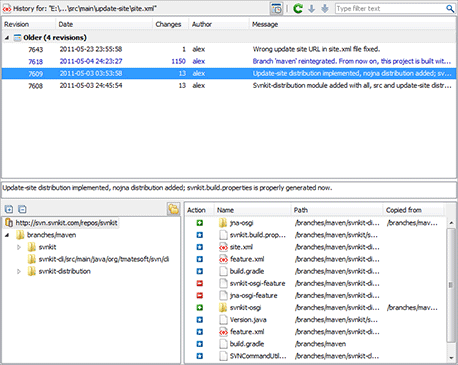Click the changed paths vertical scrollbar thumb
The image size is (458, 365).
tap(451, 285)
